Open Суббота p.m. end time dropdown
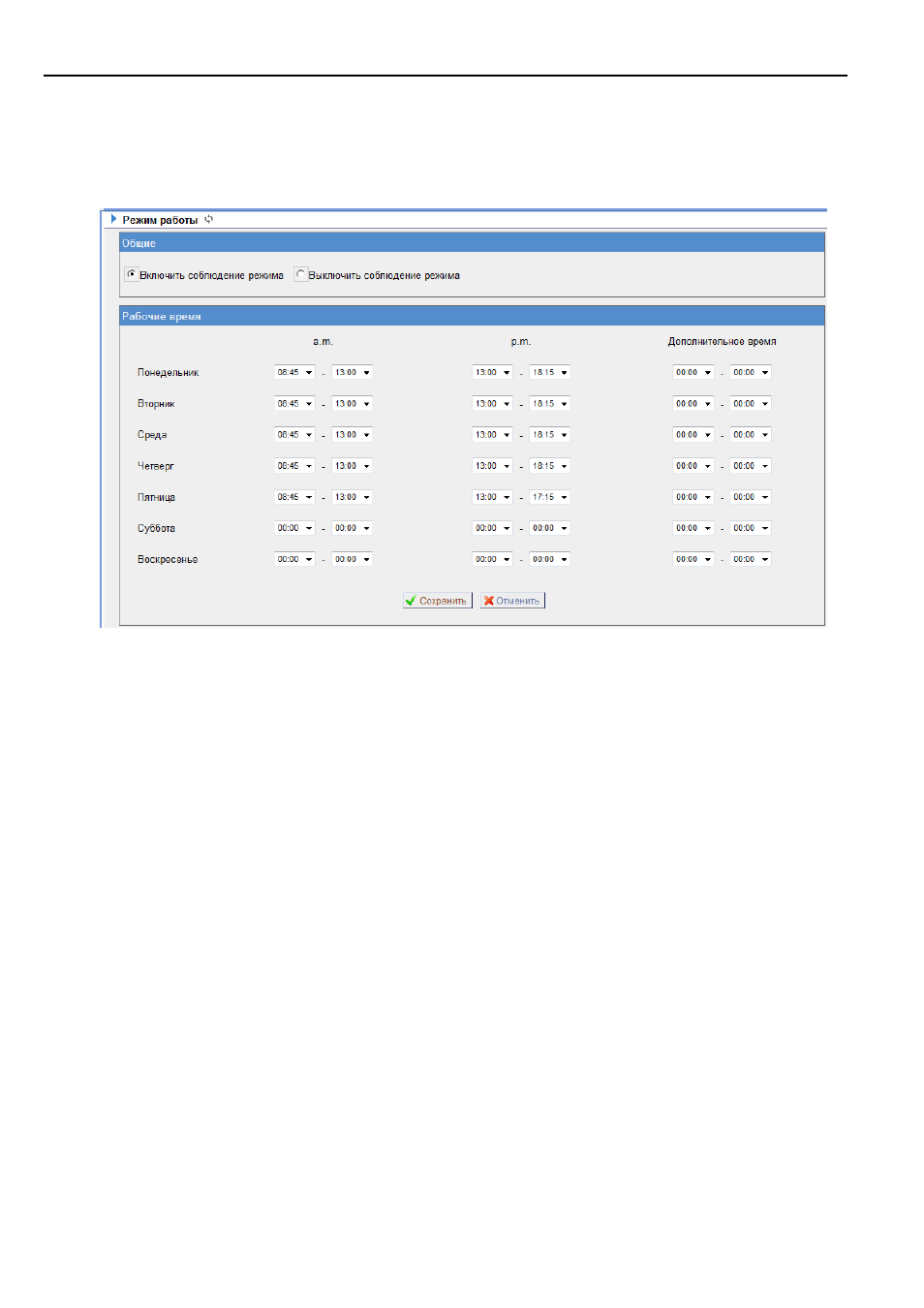Screen dimensions: 924x1308 (549, 528)
